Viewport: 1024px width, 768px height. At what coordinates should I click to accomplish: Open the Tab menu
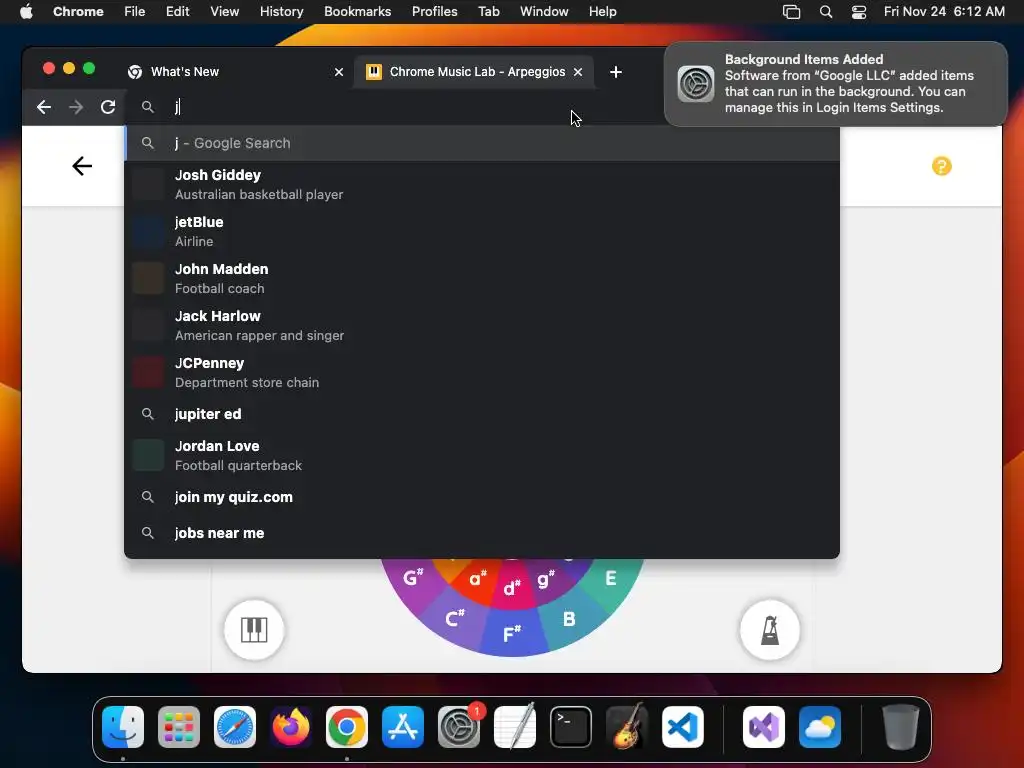point(488,11)
